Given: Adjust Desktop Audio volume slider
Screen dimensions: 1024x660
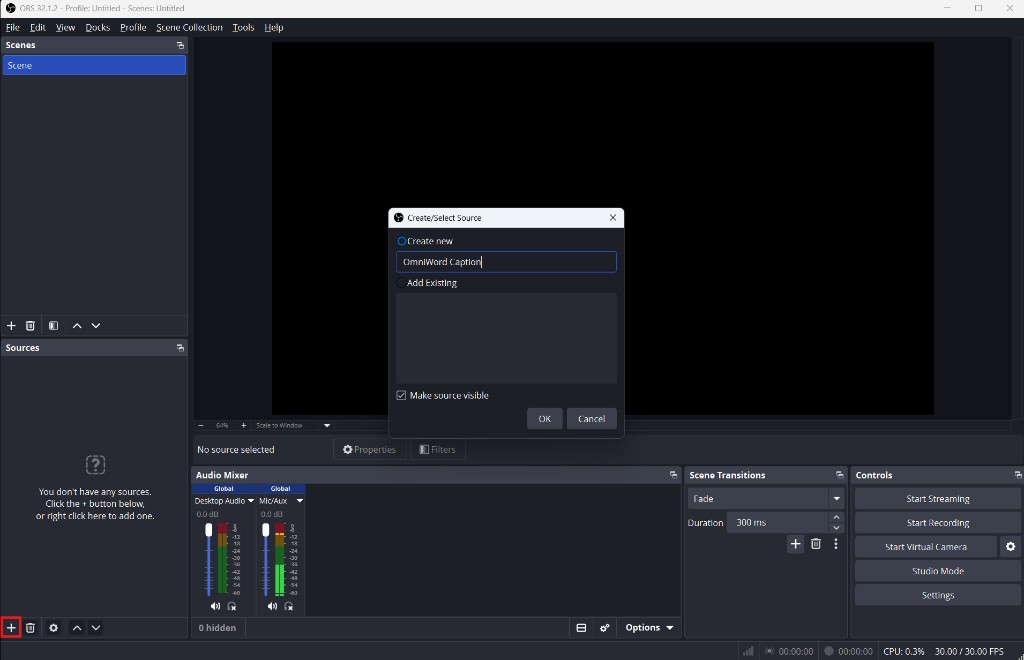Looking at the screenshot, I should pyautogui.click(x=209, y=529).
